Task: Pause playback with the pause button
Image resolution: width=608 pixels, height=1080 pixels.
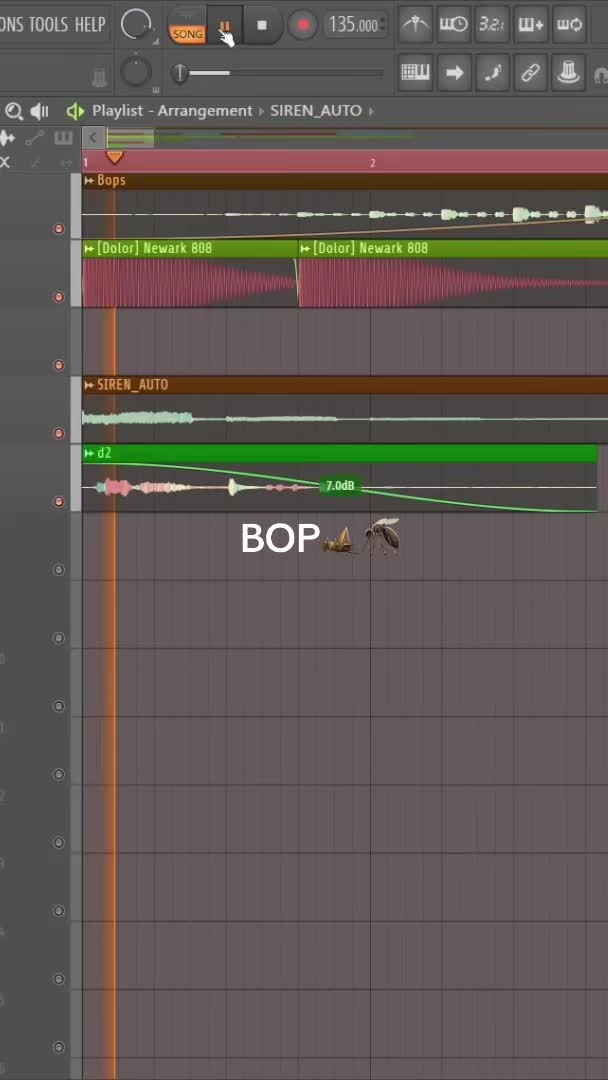Action: point(224,26)
